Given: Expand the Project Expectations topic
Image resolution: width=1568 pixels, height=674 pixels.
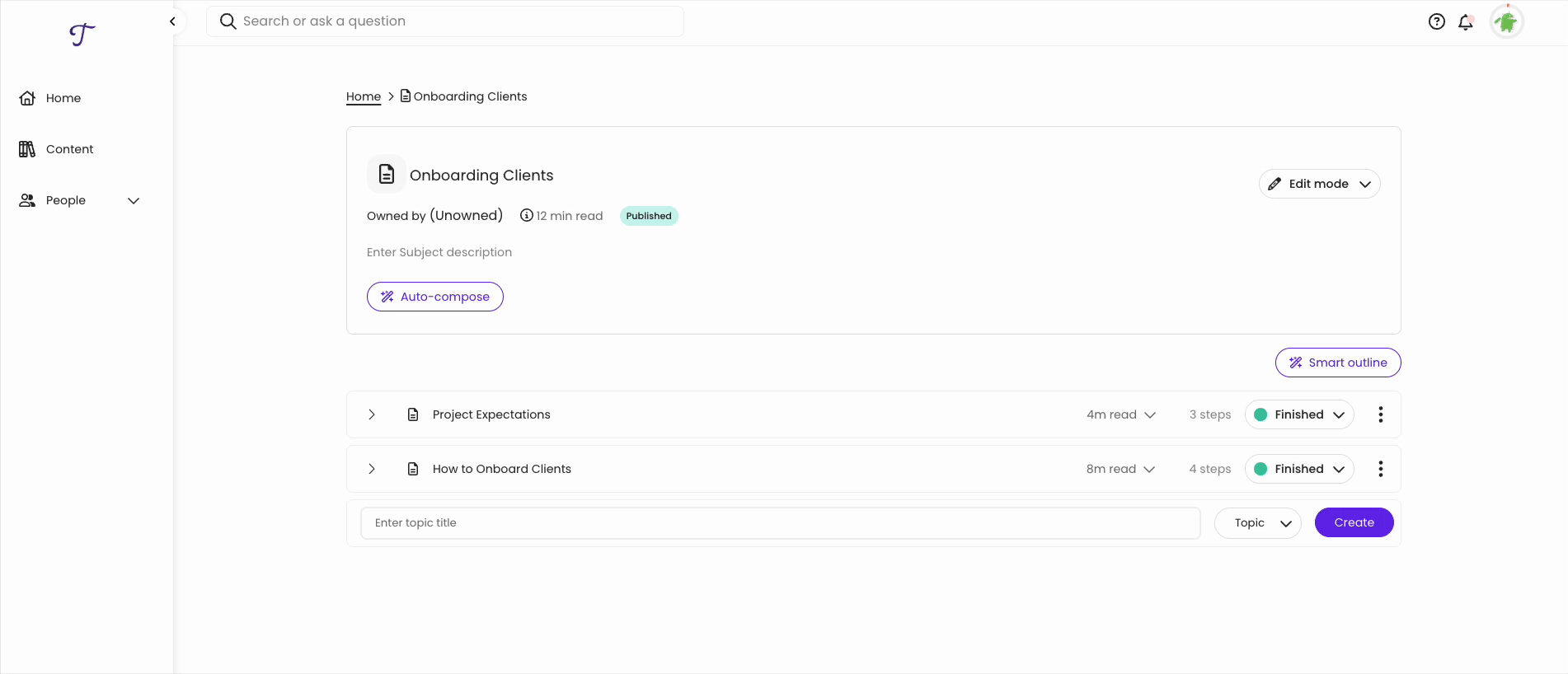Looking at the screenshot, I should pos(372,414).
